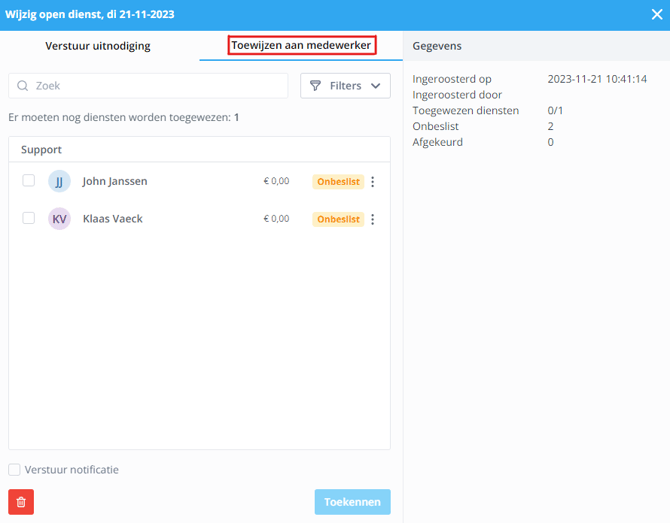
Task: Click the John Janssen employee name
Action: tap(115, 182)
